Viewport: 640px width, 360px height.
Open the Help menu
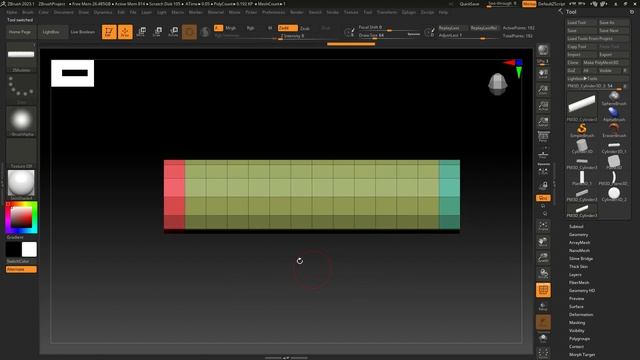[x=443, y=12]
